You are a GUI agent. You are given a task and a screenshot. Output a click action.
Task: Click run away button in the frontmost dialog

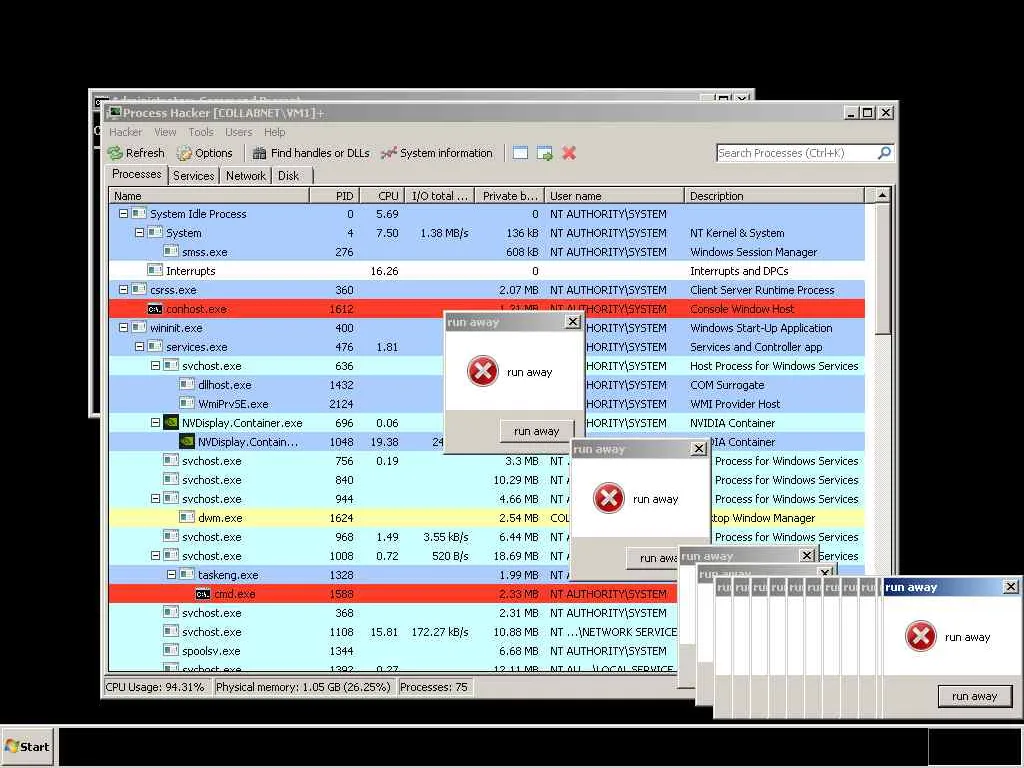(974, 696)
